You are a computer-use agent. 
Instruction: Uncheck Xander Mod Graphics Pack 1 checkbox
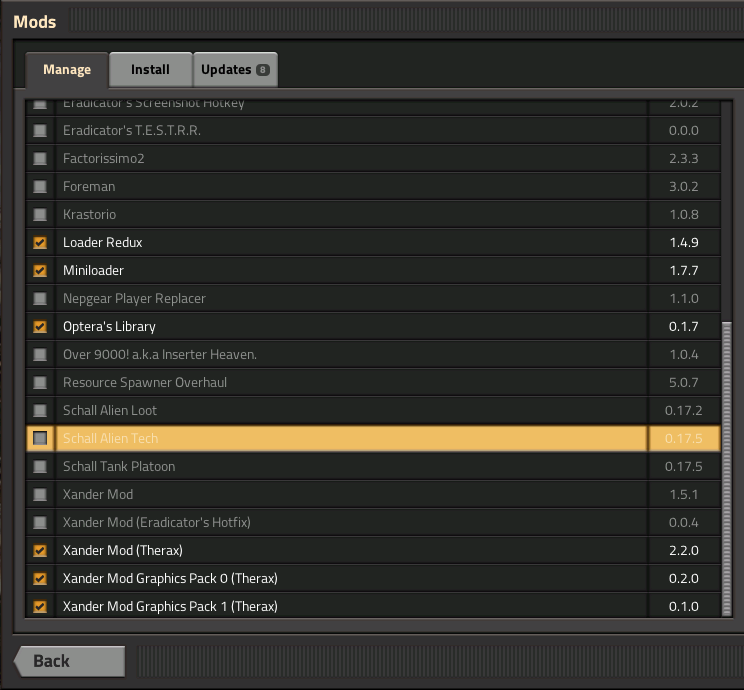pos(40,606)
